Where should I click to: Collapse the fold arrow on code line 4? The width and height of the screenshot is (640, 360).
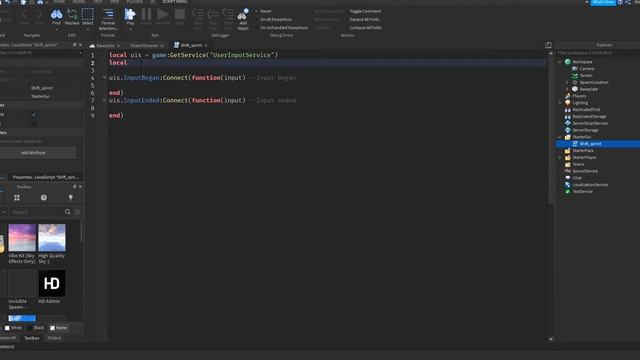104,78
